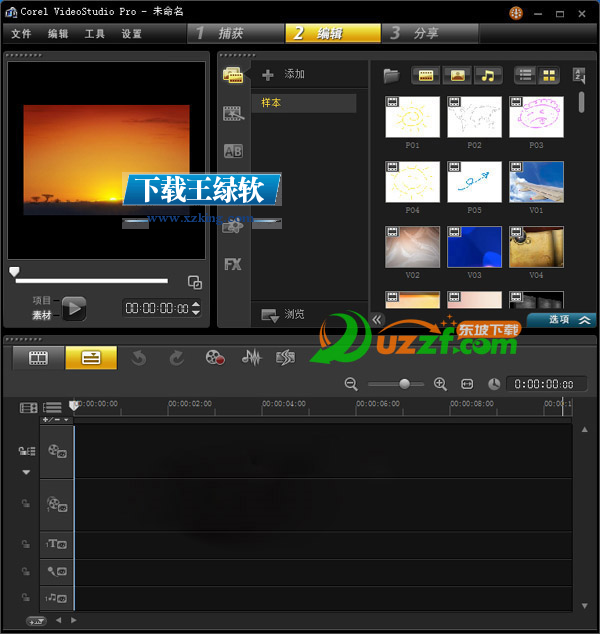Open the chapter/cue point menu icon
This screenshot has height=634, width=600.
(x=53, y=408)
